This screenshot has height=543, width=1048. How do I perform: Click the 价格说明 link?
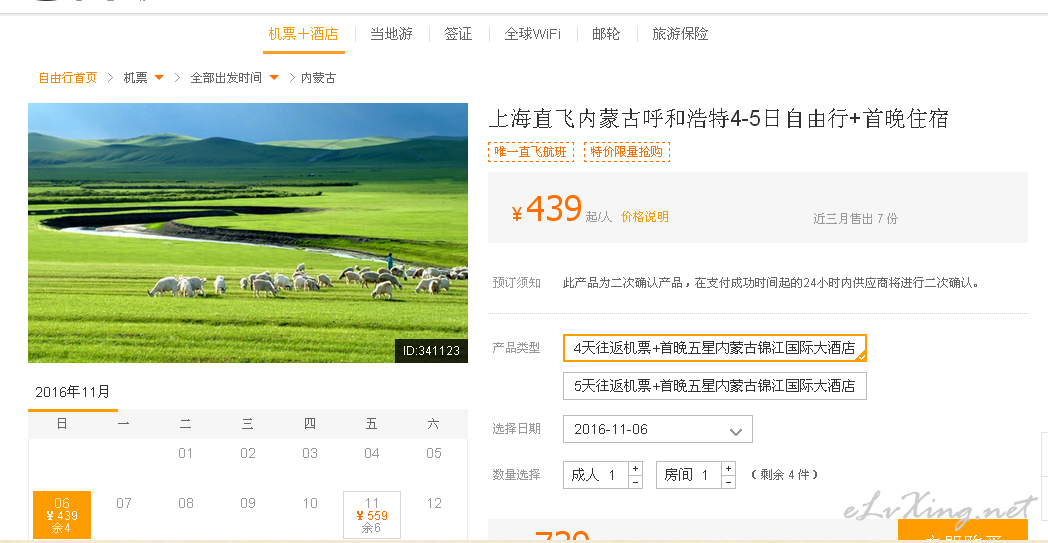(x=644, y=217)
